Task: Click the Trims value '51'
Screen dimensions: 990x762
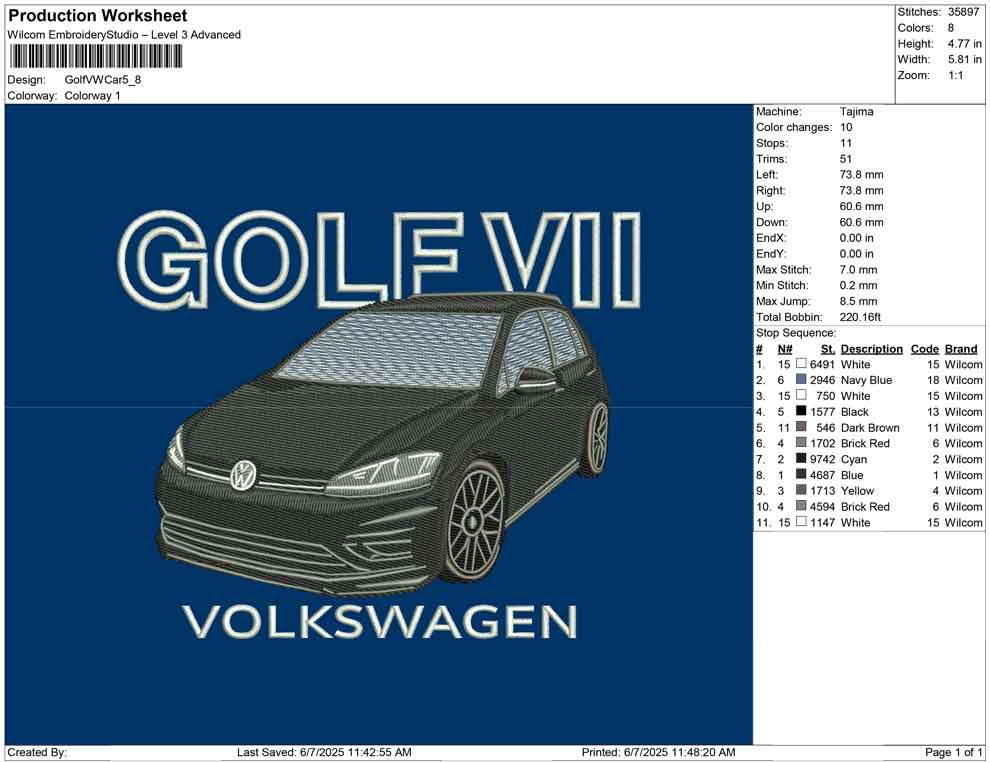Action: point(846,159)
